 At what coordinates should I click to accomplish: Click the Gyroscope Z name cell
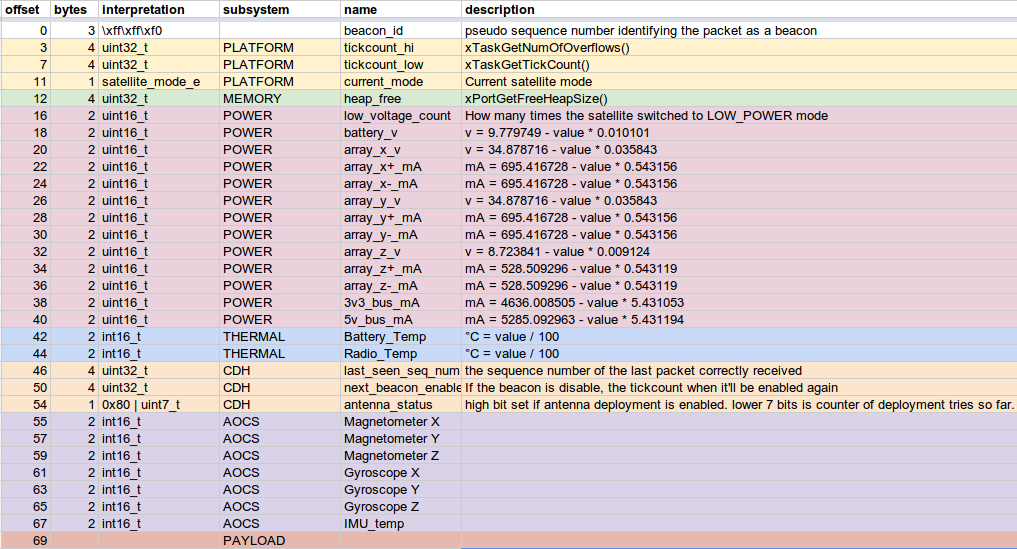[x=400, y=507]
